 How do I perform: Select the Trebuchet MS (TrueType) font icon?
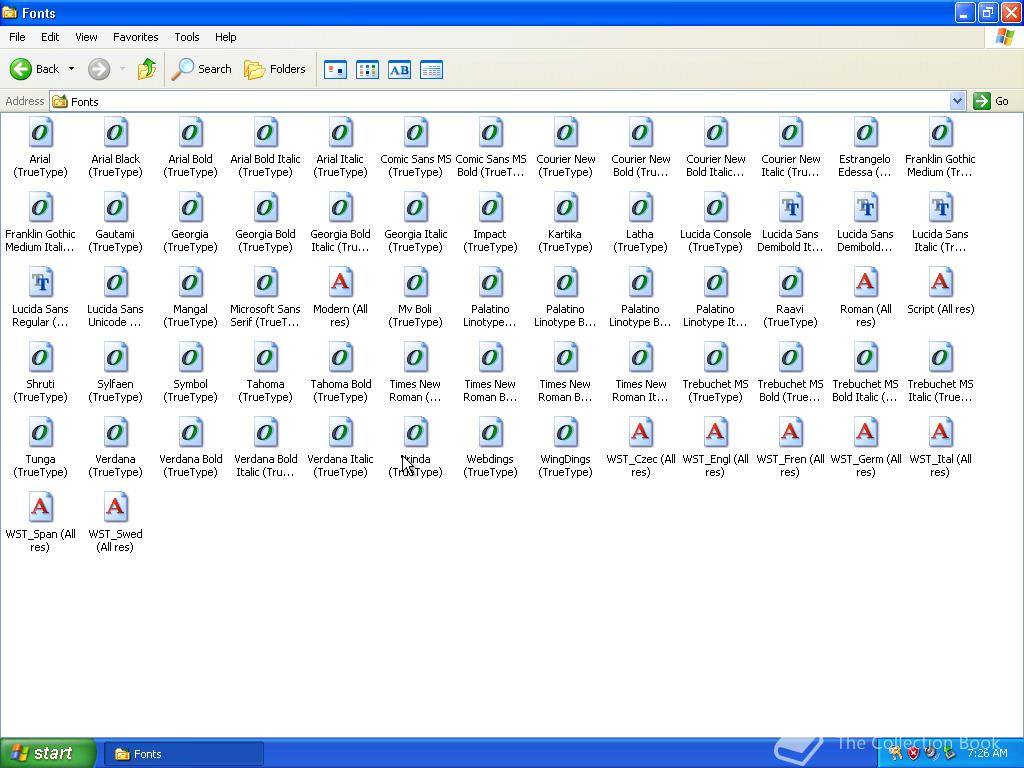tap(715, 358)
